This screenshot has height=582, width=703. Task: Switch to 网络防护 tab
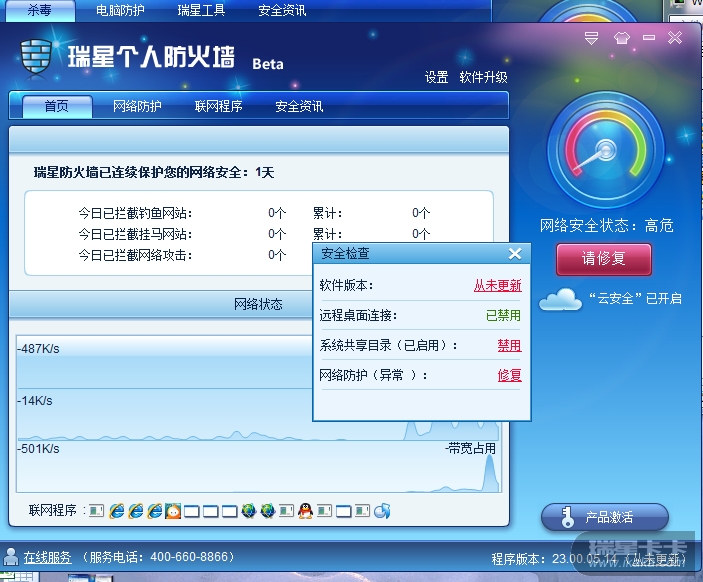(137, 107)
